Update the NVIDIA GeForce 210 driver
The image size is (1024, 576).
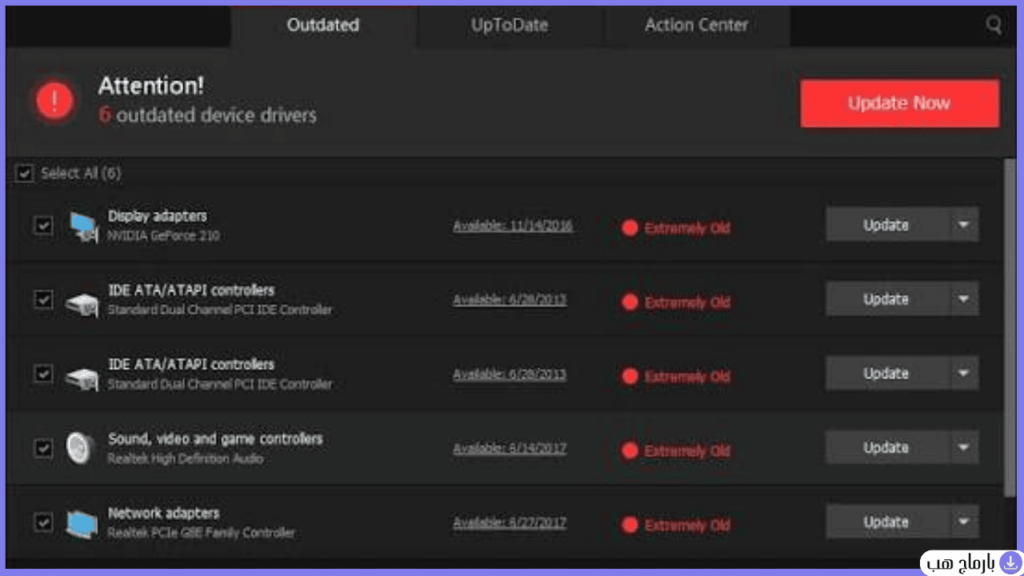pyautogui.click(x=886, y=225)
